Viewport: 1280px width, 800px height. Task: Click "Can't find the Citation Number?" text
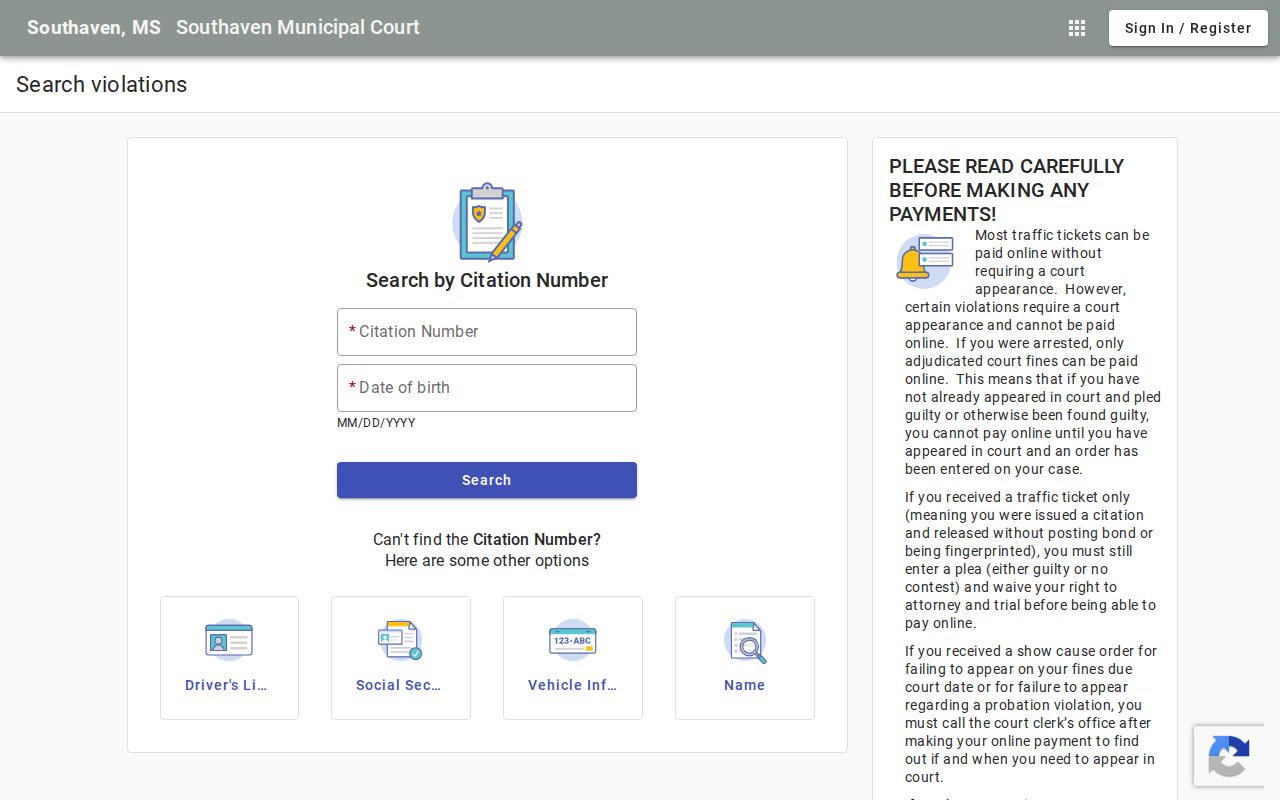point(487,539)
